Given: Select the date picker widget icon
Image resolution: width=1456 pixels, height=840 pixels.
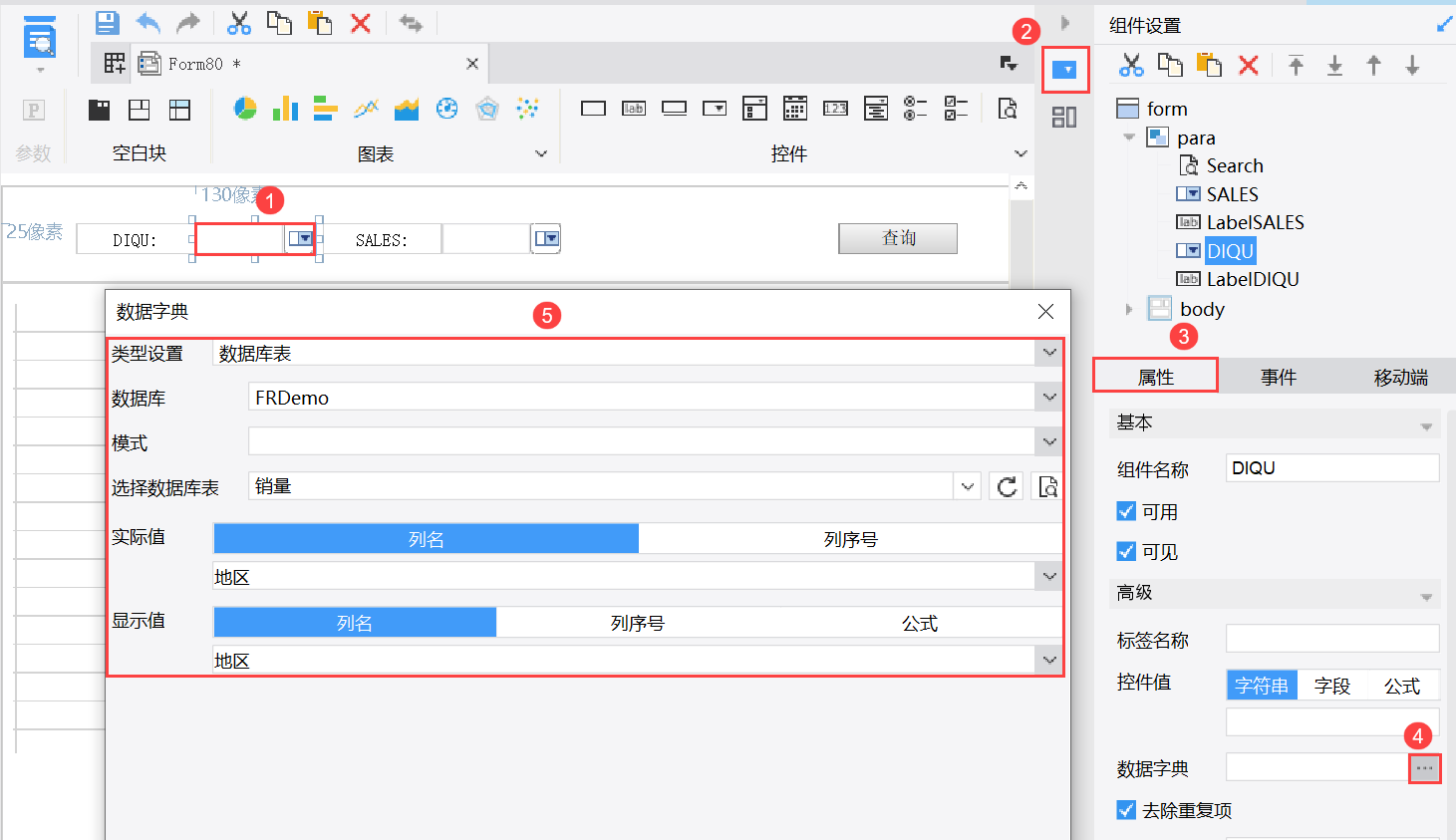Looking at the screenshot, I should pyautogui.click(x=795, y=109).
